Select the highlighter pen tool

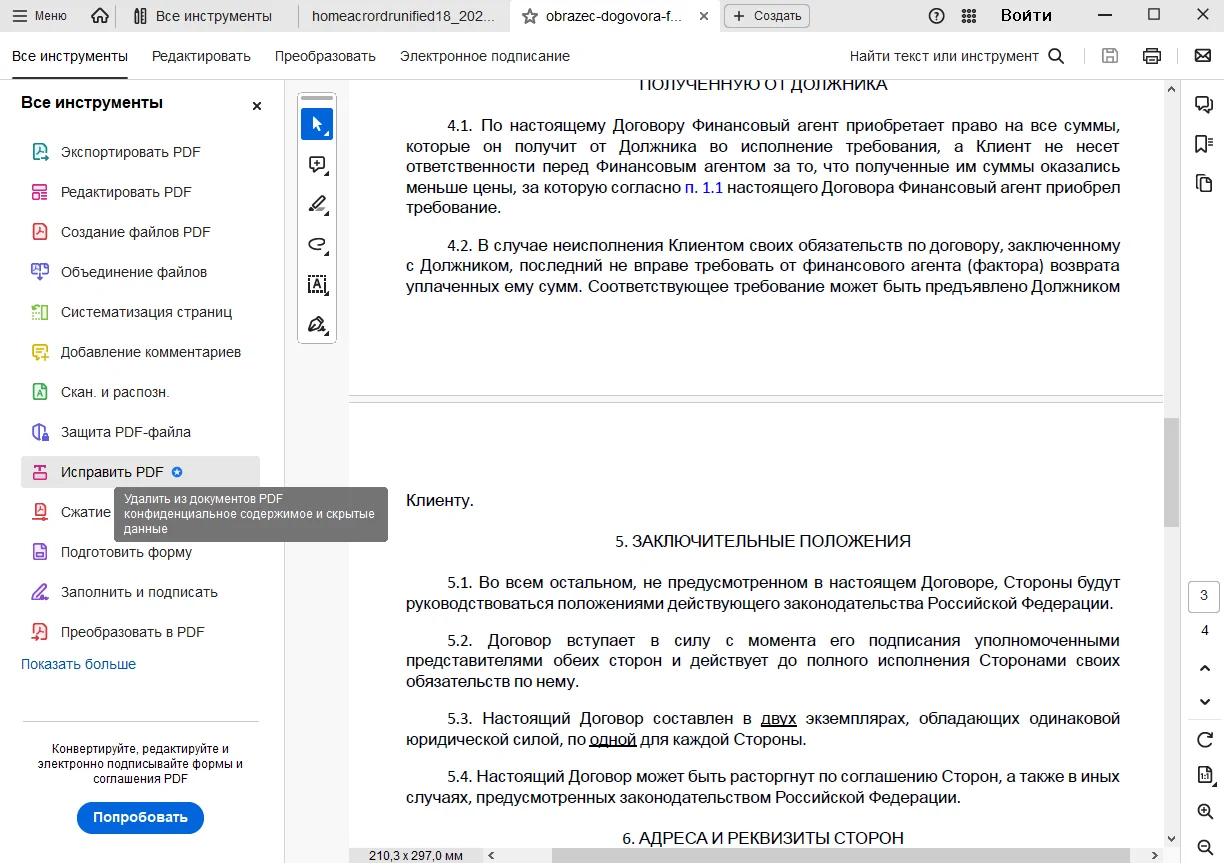[317, 205]
